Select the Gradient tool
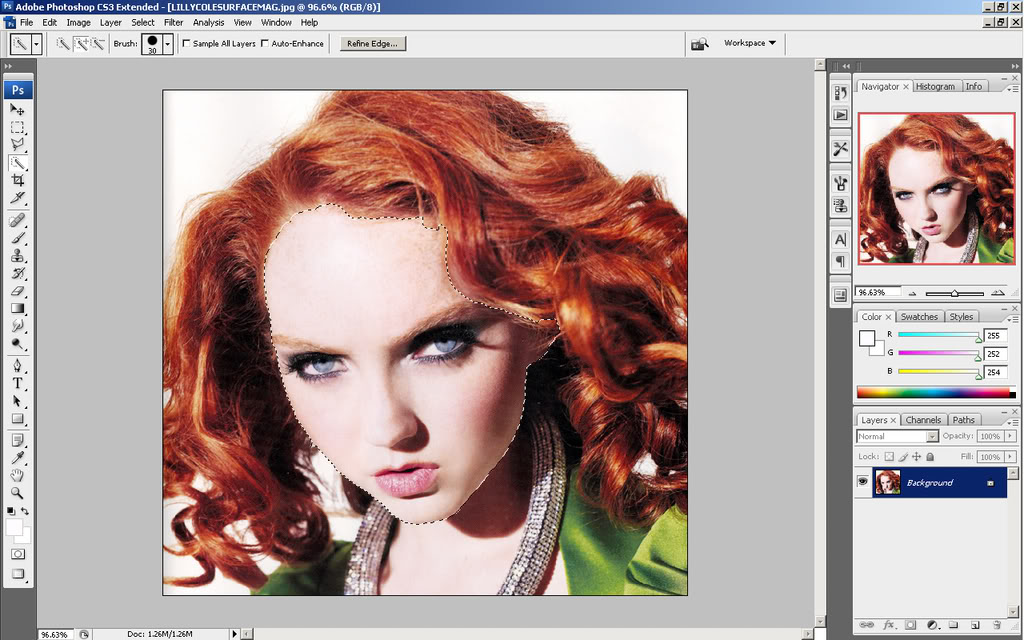 [x=18, y=309]
